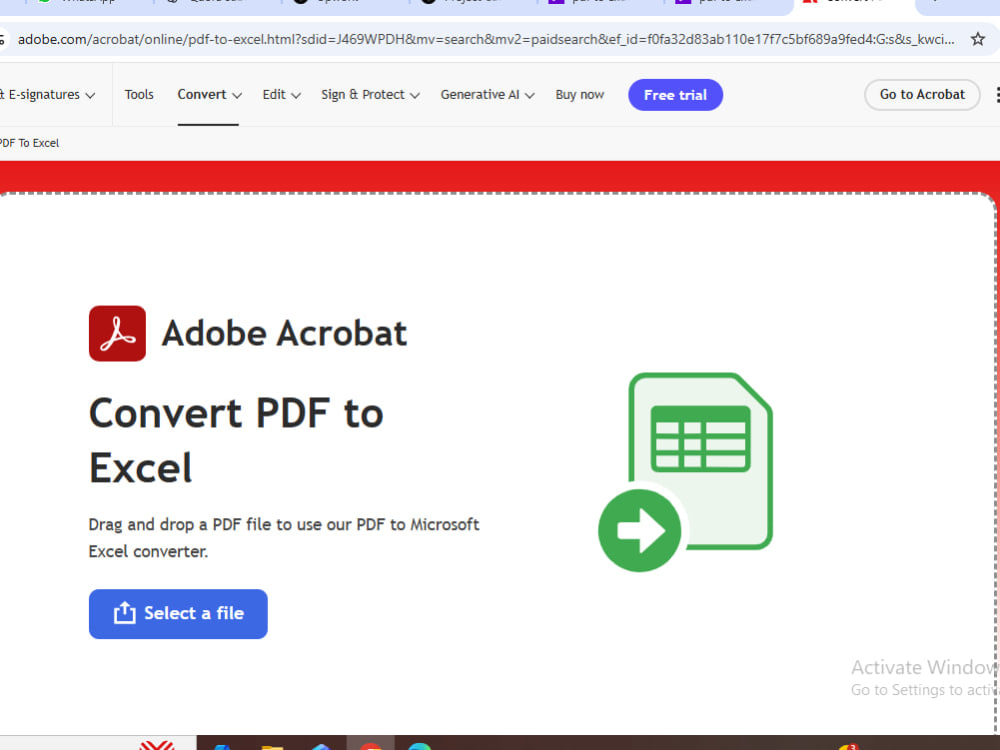Expand the Generative AI dropdown
Image resolution: width=1000 pixels, height=750 pixels.
point(487,94)
